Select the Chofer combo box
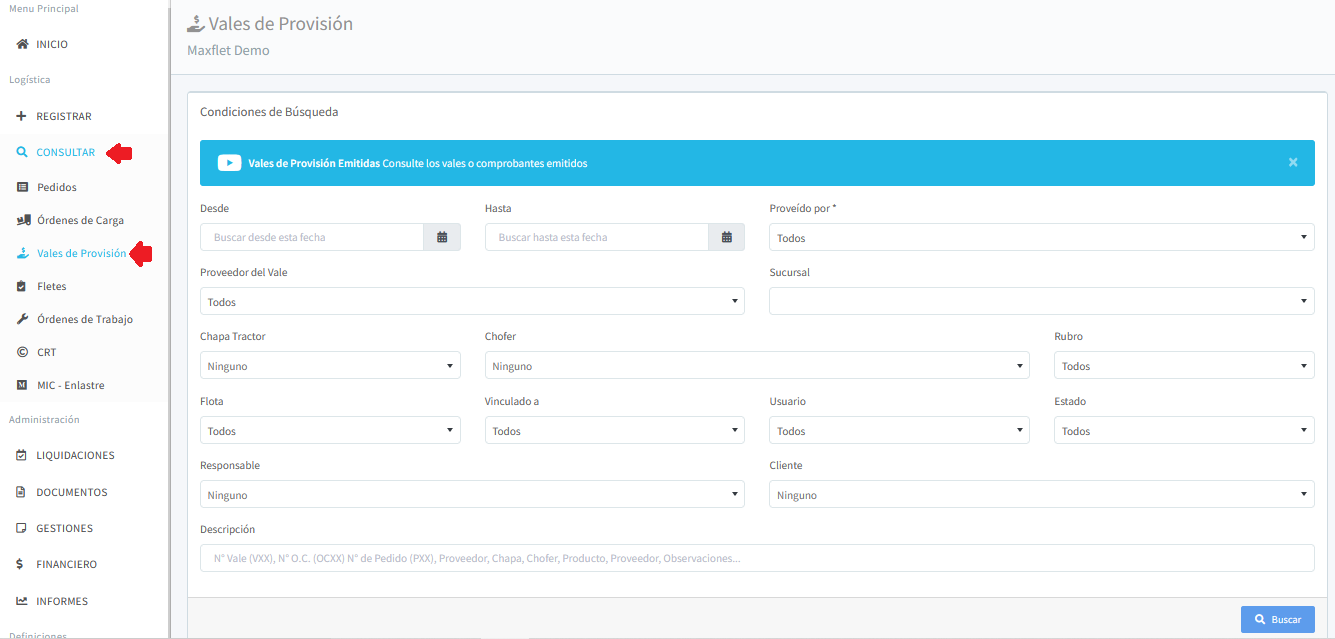Viewport: 1335px width, 639px height. [756, 366]
